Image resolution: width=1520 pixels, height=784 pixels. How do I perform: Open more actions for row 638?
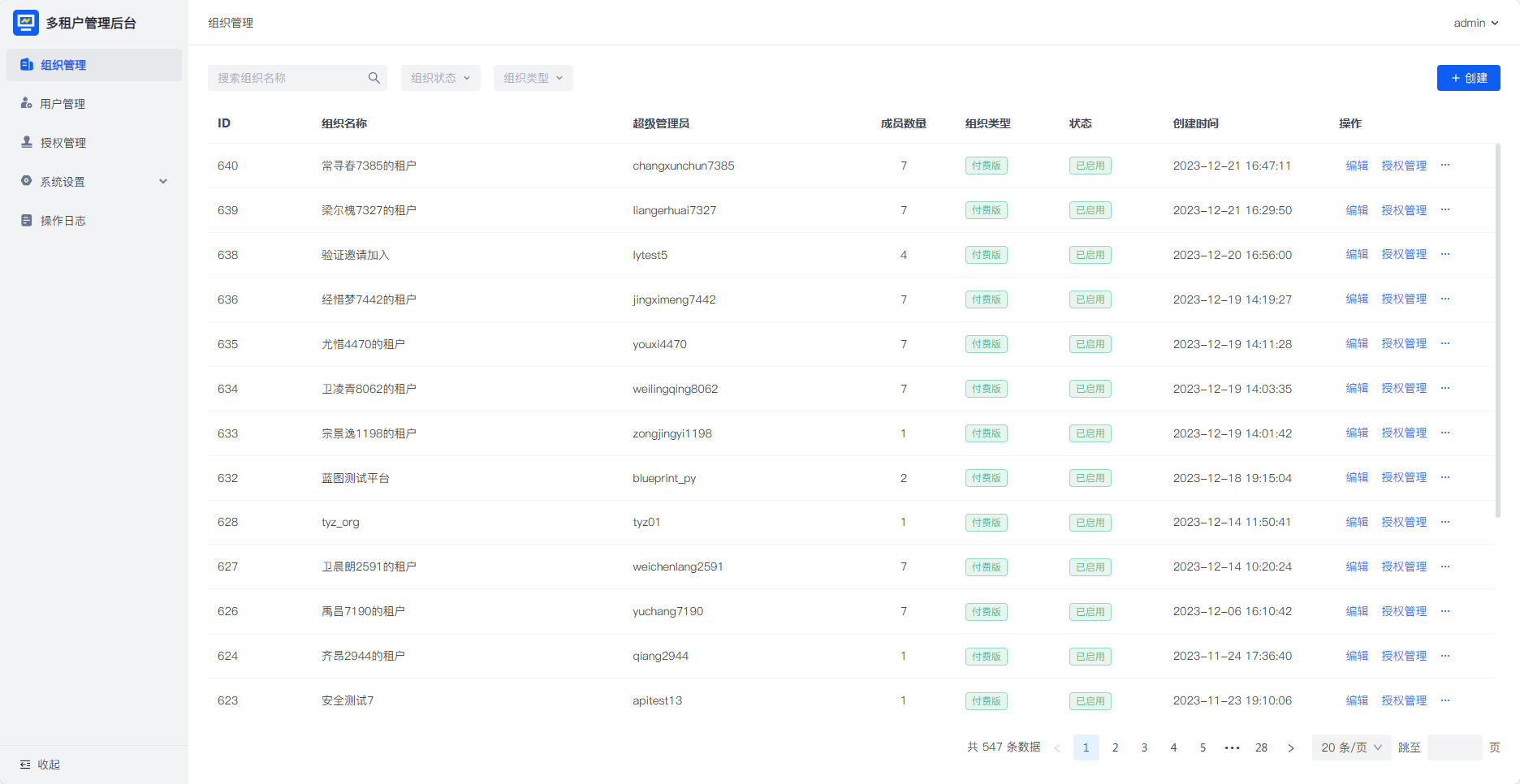[x=1445, y=255]
